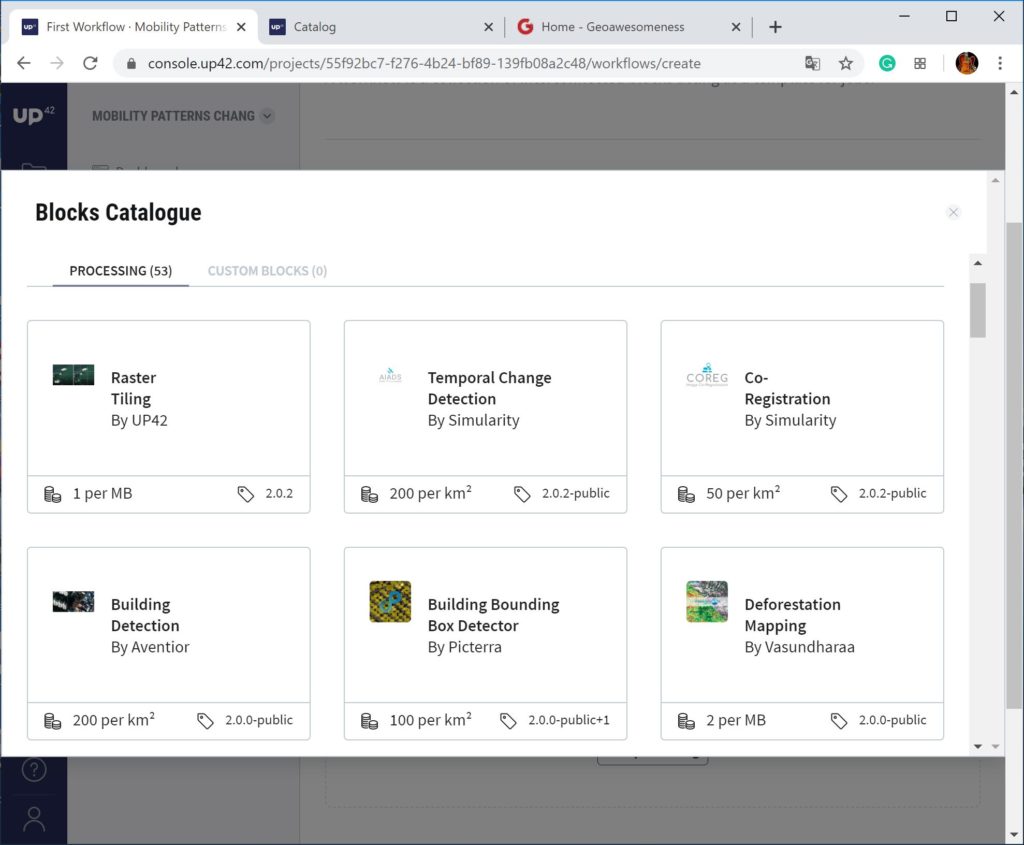Click coins icon on Building Bounding Box card

pyautogui.click(x=369, y=721)
